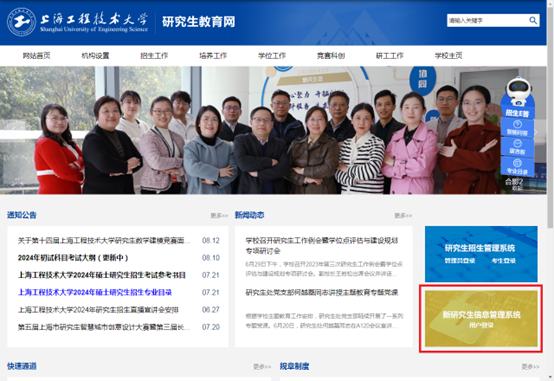The image size is (554, 381).
Task: Open the 招生工作 navigation menu
Action: click(154, 55)
